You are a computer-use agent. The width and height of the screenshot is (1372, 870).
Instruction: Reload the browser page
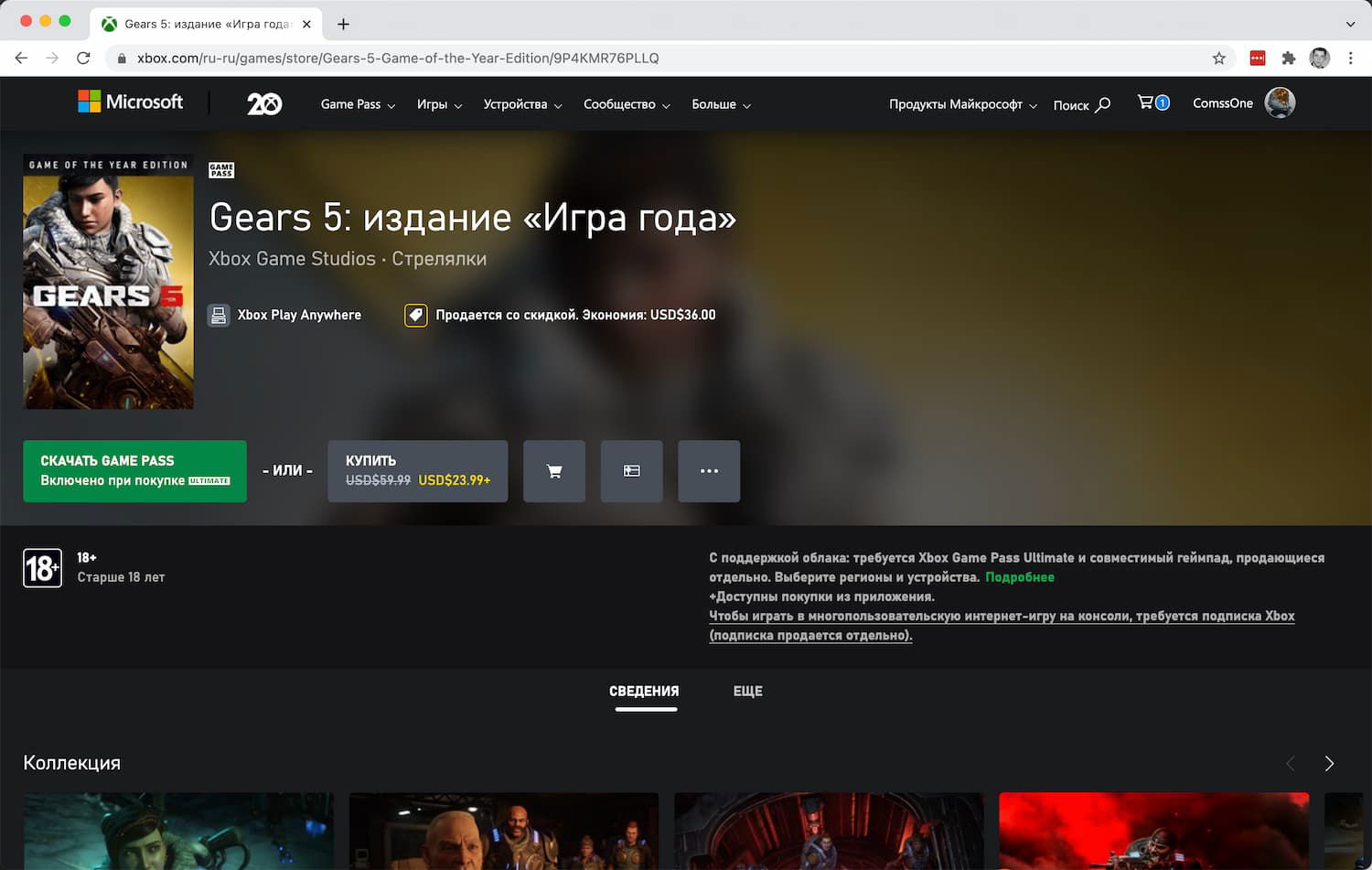(83, 59)
